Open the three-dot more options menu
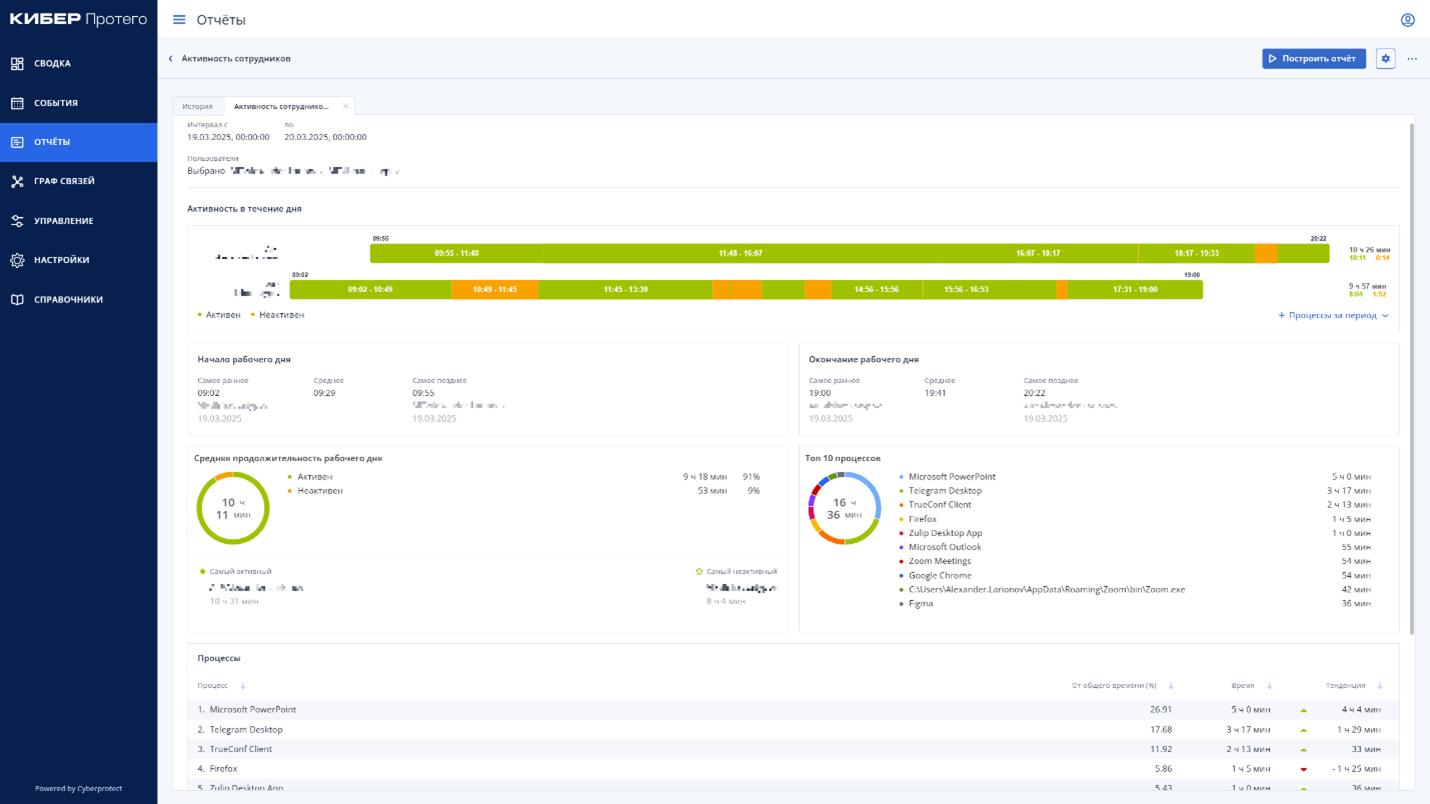 [1412, 59]
